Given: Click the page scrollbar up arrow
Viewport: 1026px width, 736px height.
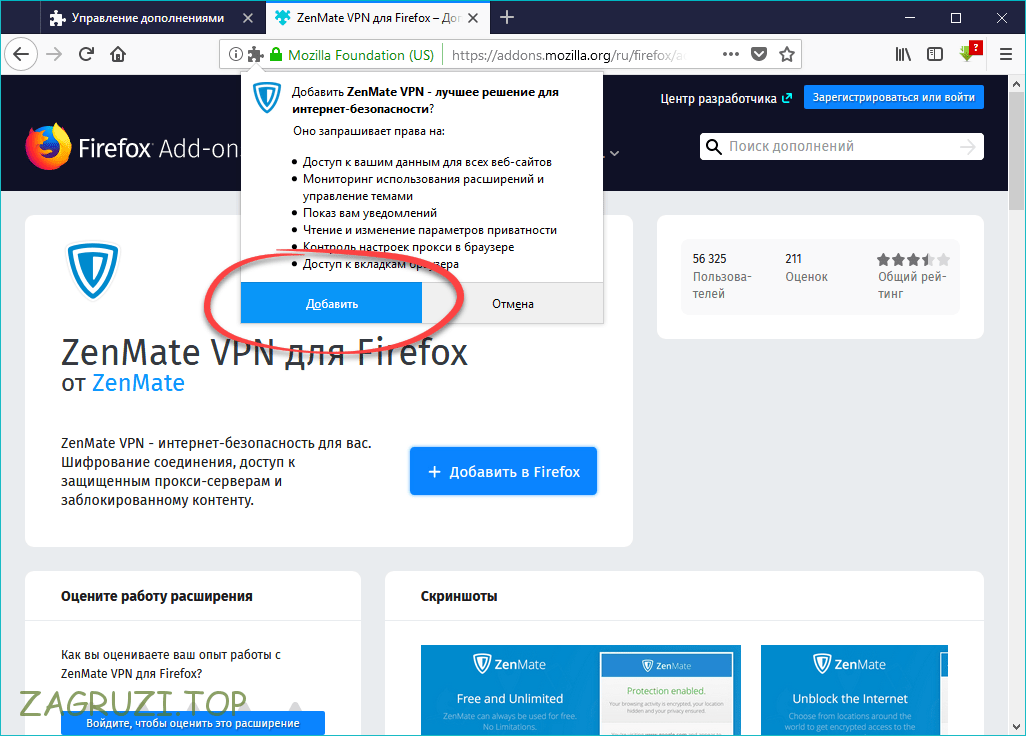Looking at the screenshot, I should pos(1016,84).
